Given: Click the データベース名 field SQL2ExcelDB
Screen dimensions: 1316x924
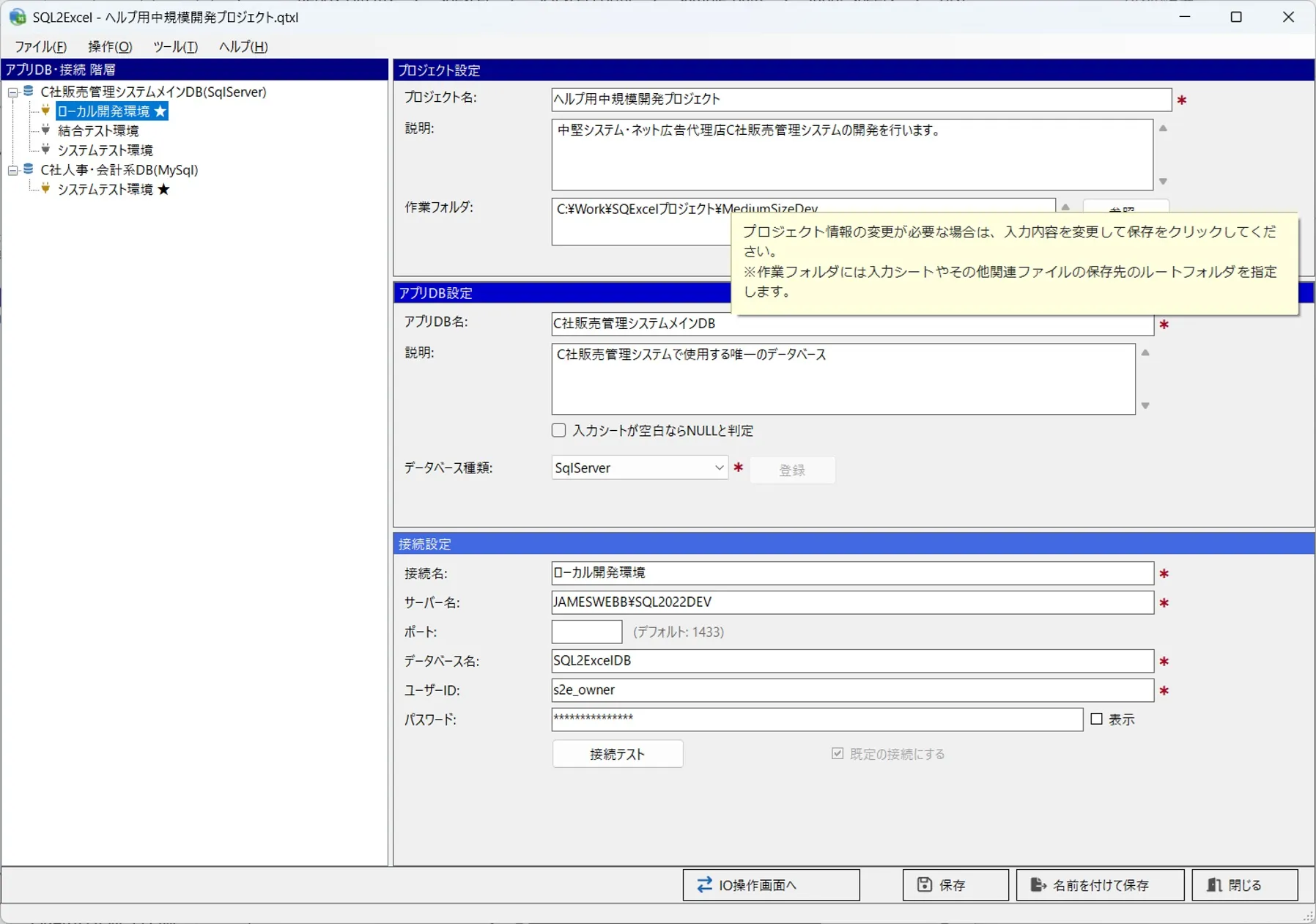Looking at the screenshot, I should (x=853, y=661).
